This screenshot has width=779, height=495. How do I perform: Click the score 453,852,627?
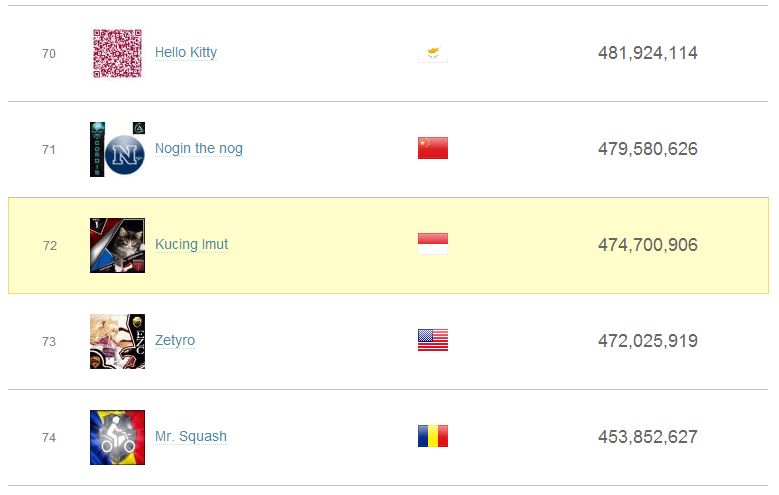[x=647, y=437]
